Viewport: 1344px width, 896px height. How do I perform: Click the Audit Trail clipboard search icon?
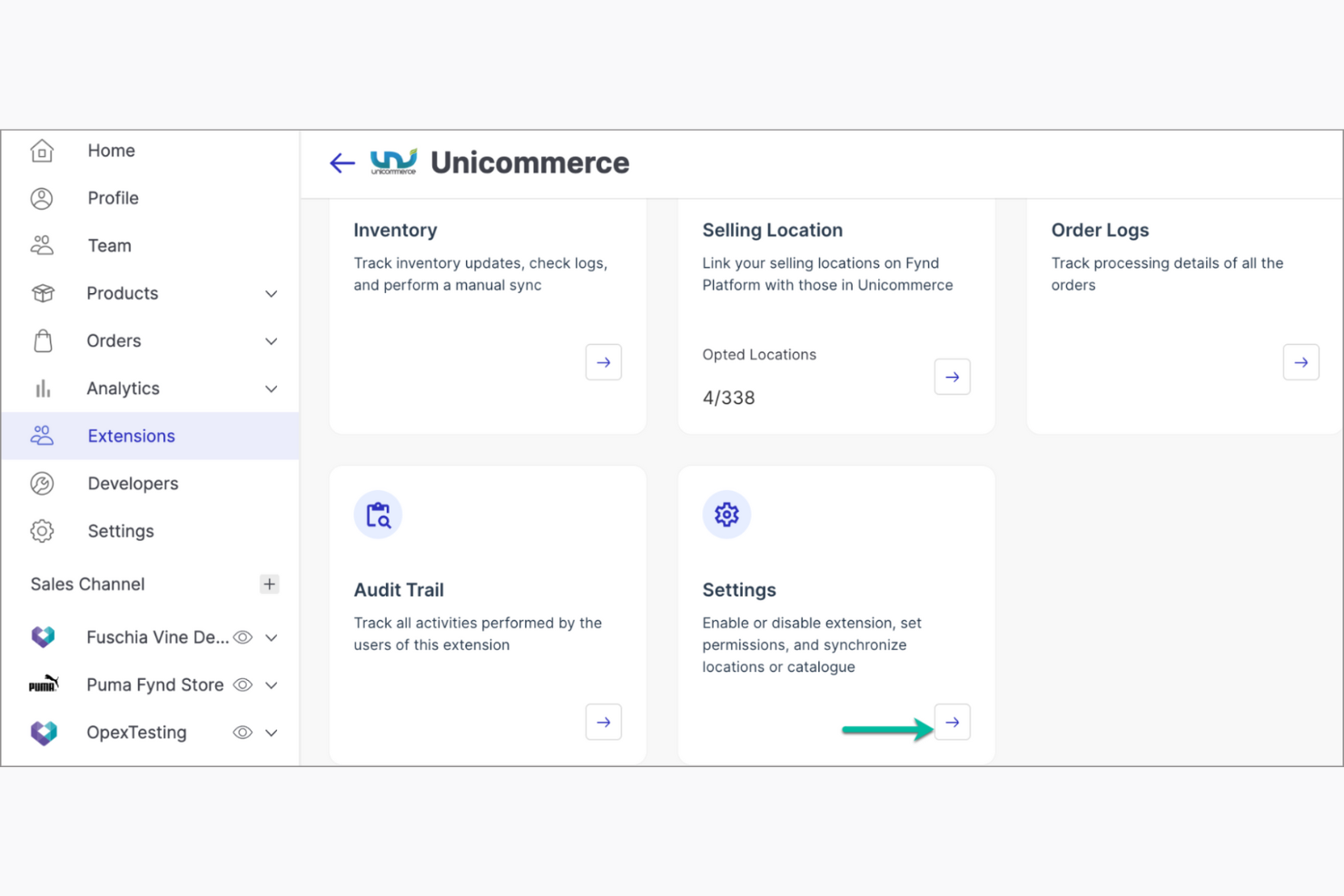pos(378,515)
